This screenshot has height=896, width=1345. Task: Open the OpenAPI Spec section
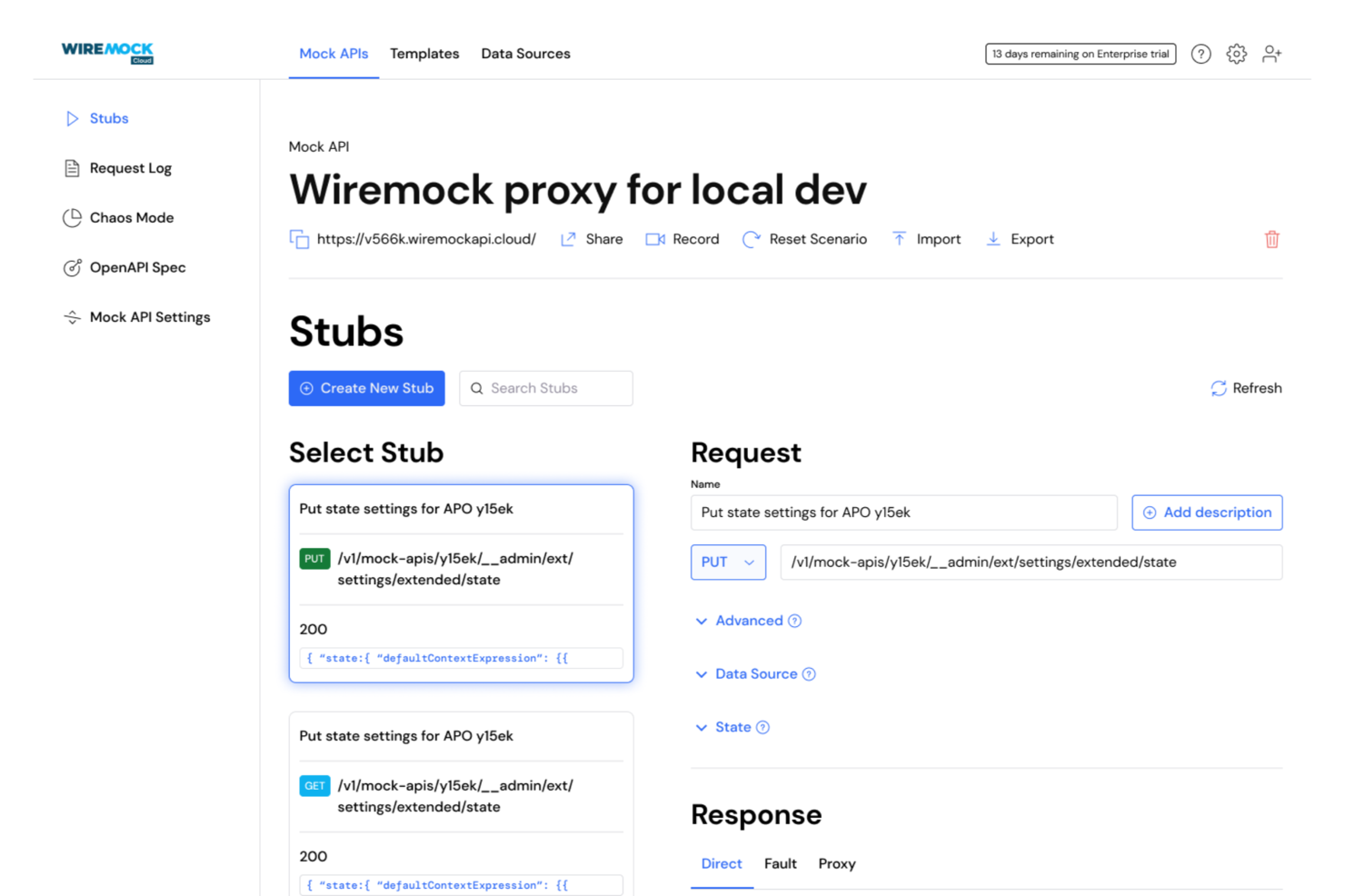pos(137,267)
